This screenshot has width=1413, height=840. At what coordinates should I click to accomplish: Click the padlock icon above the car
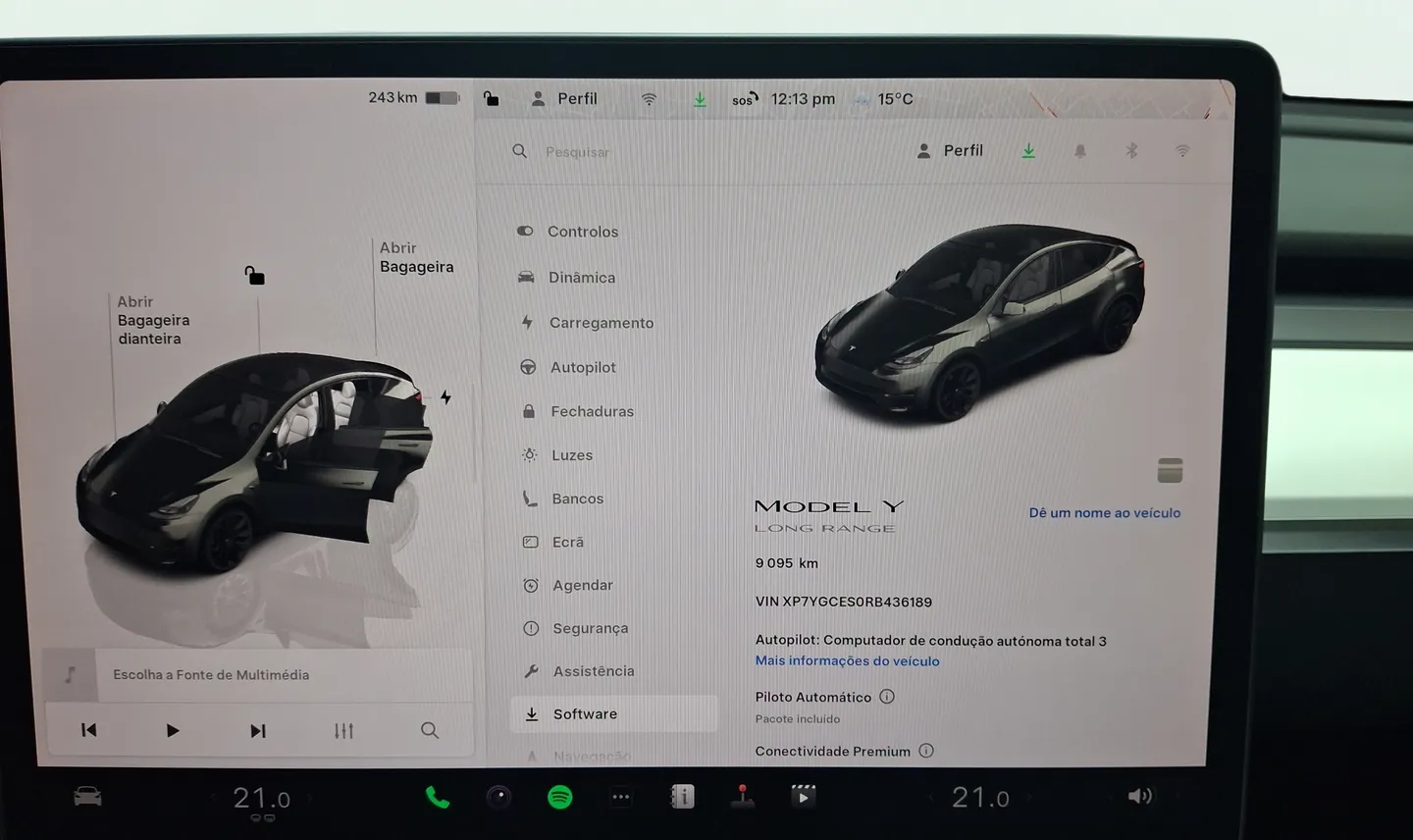[254, 275]
